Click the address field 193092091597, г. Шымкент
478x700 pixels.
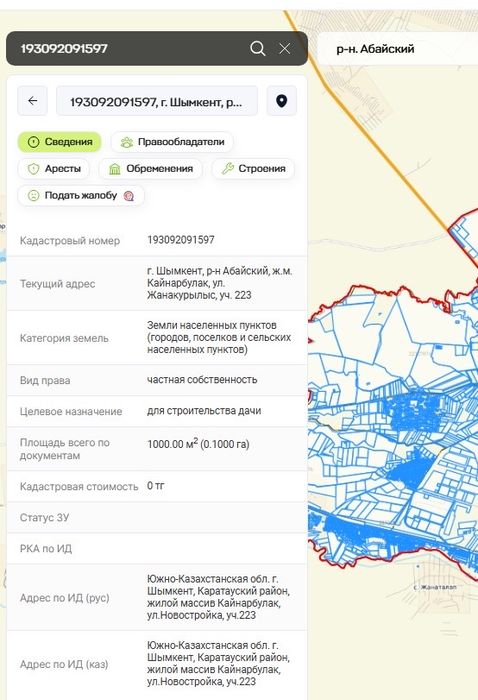pos(157,101)
